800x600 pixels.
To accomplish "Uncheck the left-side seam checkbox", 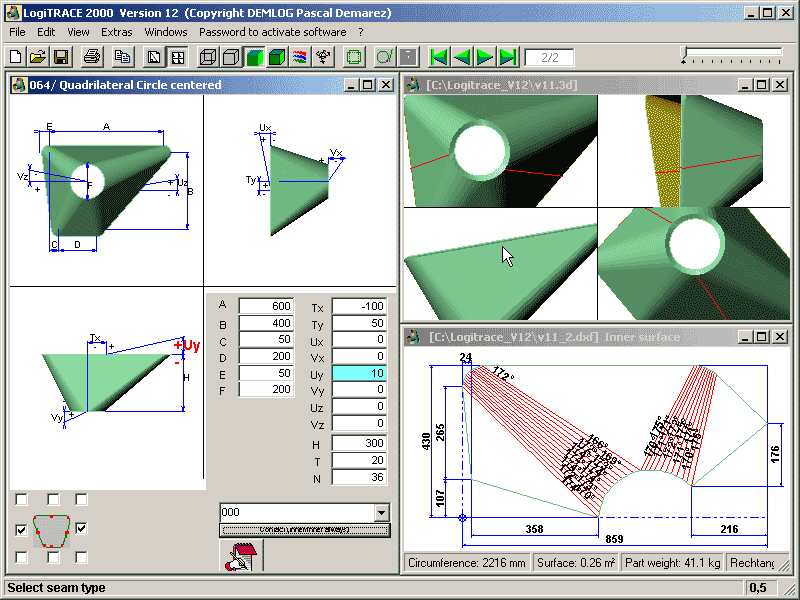I will [21, 530].
